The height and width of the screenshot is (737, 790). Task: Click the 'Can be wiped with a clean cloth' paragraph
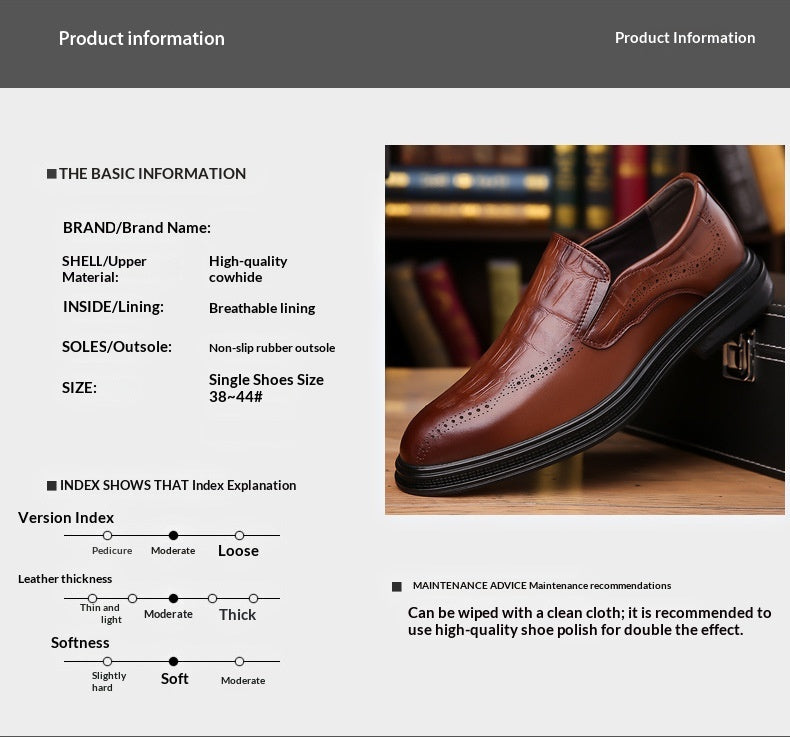click(589, 622)
